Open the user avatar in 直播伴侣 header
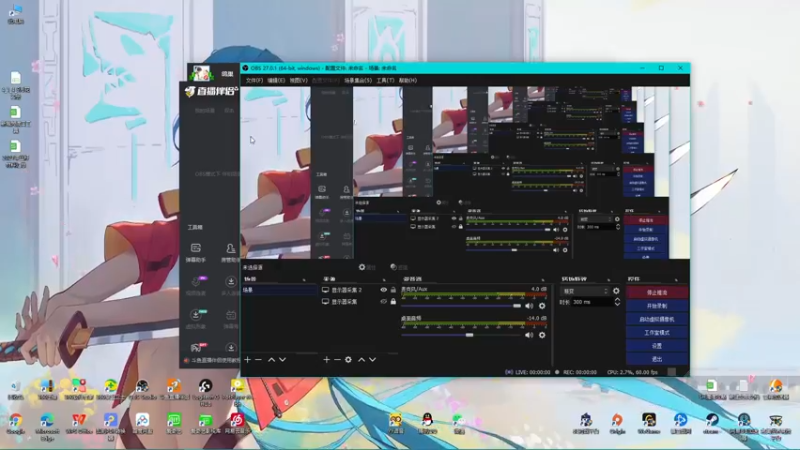800x450 pixels. click(201, 73)
